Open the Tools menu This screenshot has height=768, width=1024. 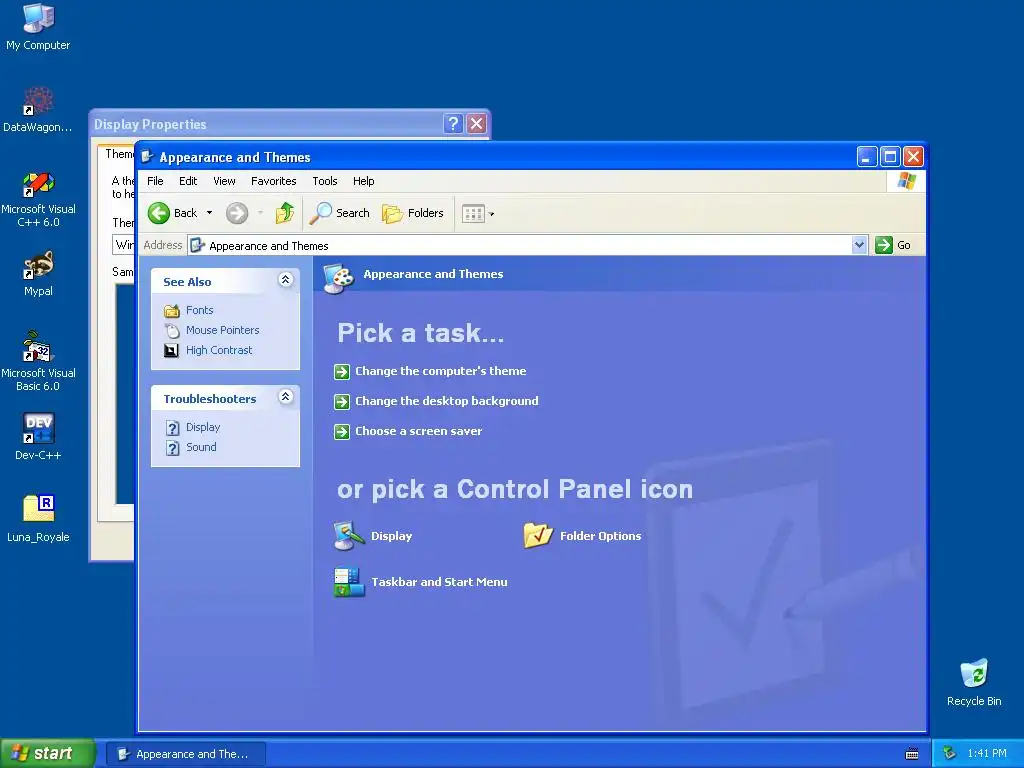pyautogui.click(x=325, y=181)
